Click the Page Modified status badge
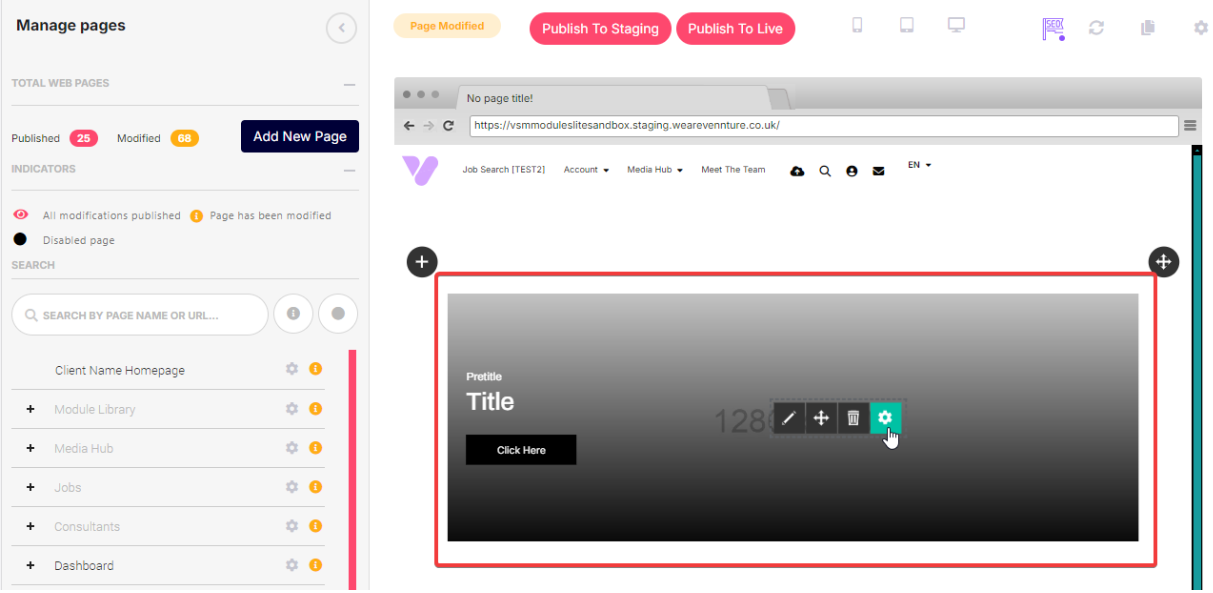 (447, 26)
